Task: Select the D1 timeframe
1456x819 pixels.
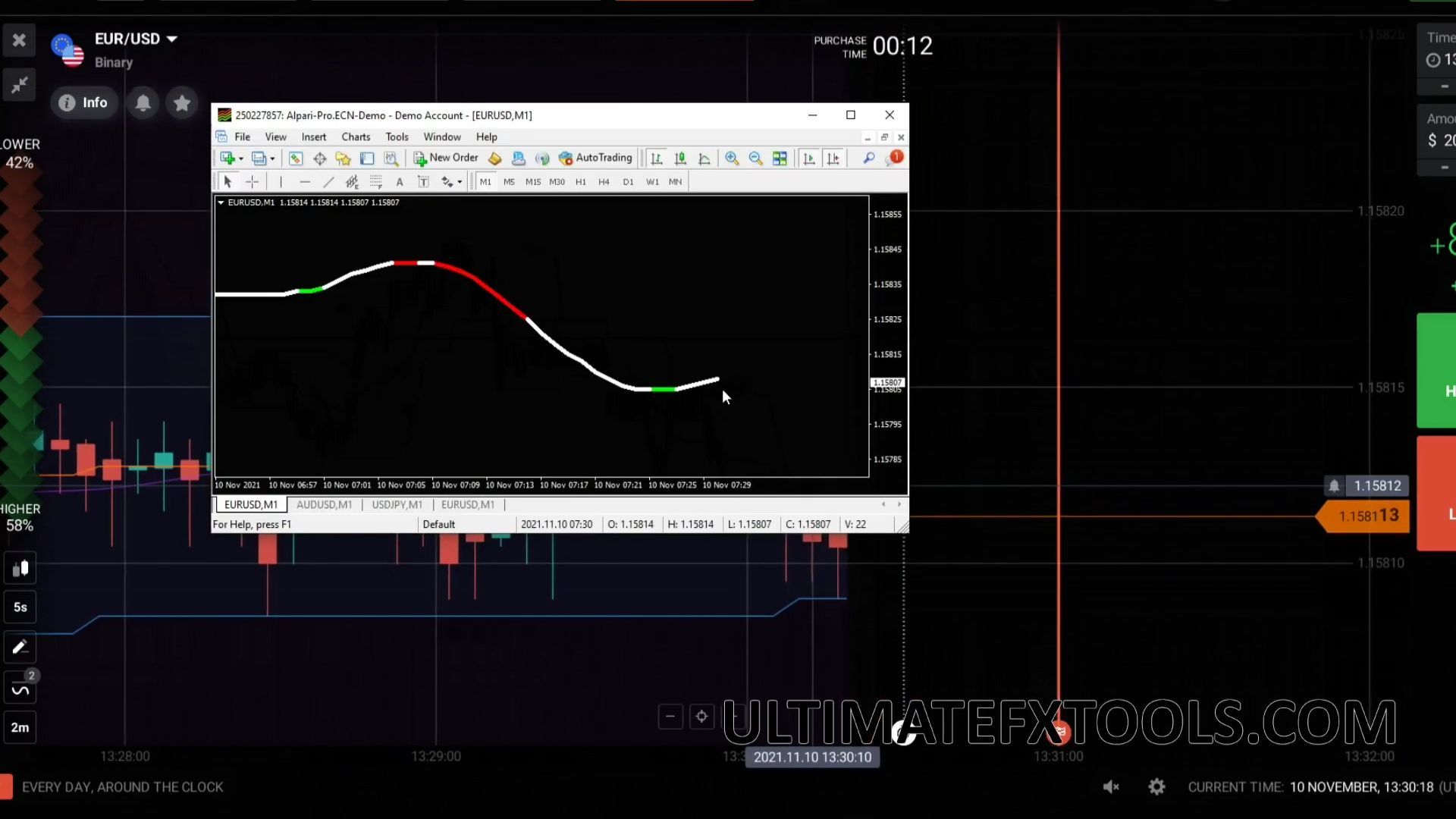Action: click(x=628, y=181)
